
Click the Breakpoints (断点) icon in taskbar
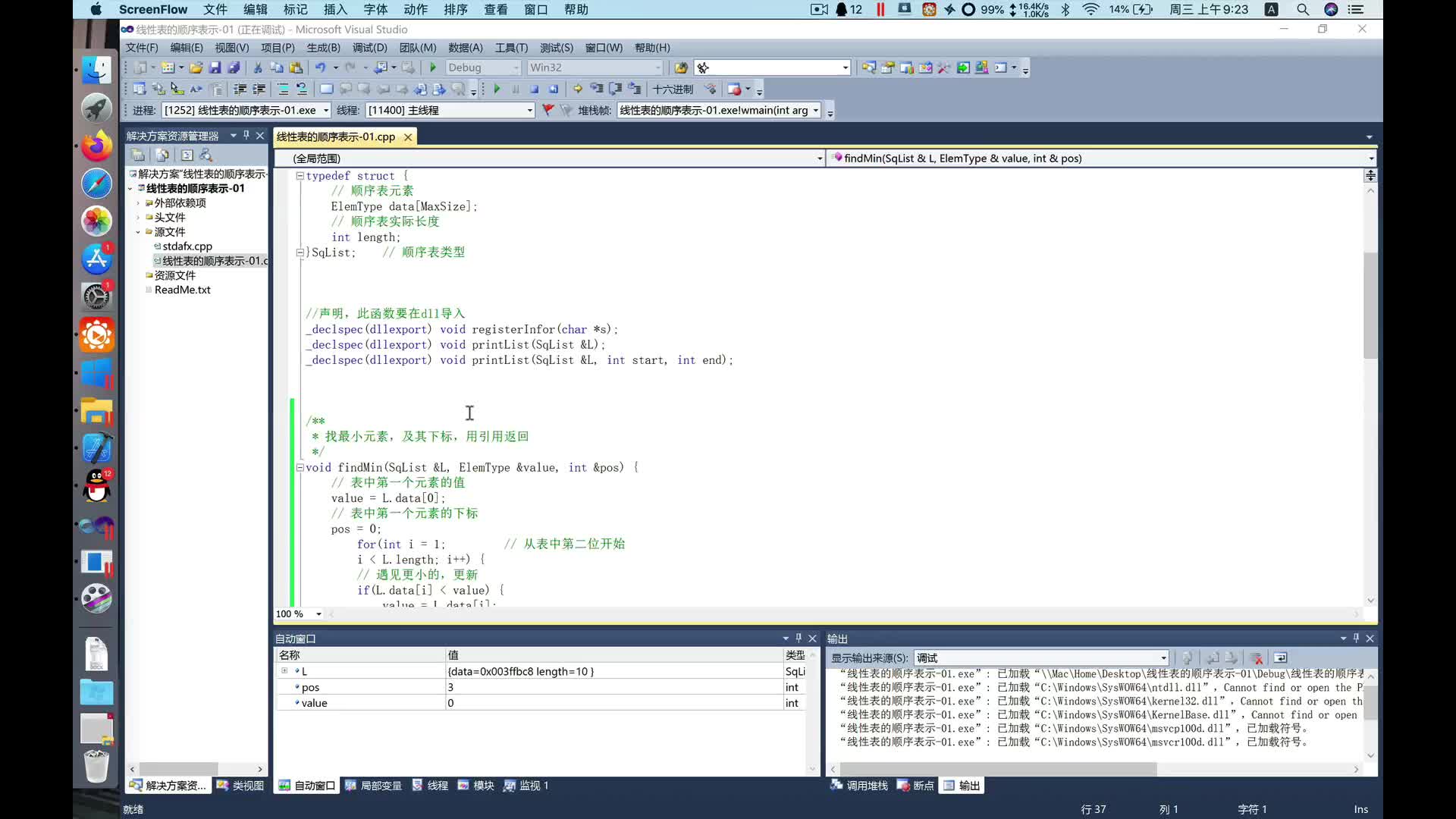[x=904, y=785]
